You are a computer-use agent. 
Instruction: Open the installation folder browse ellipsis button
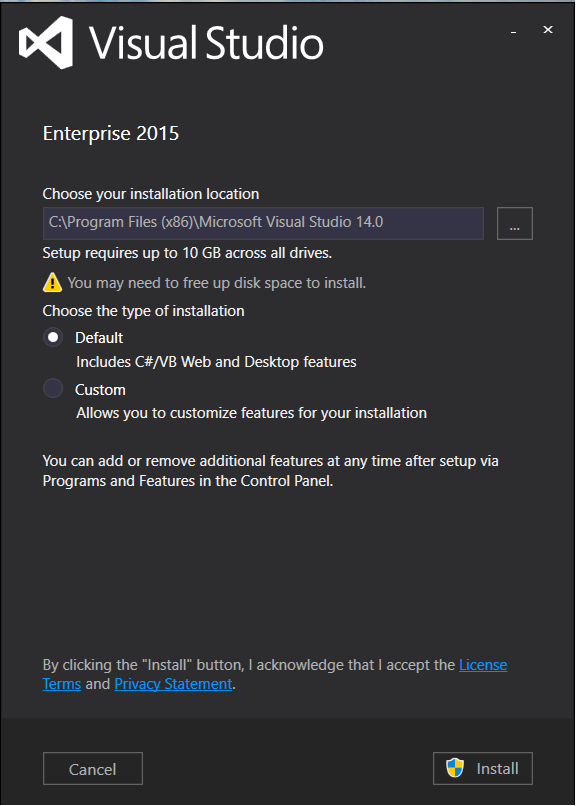tap(515, 224)
